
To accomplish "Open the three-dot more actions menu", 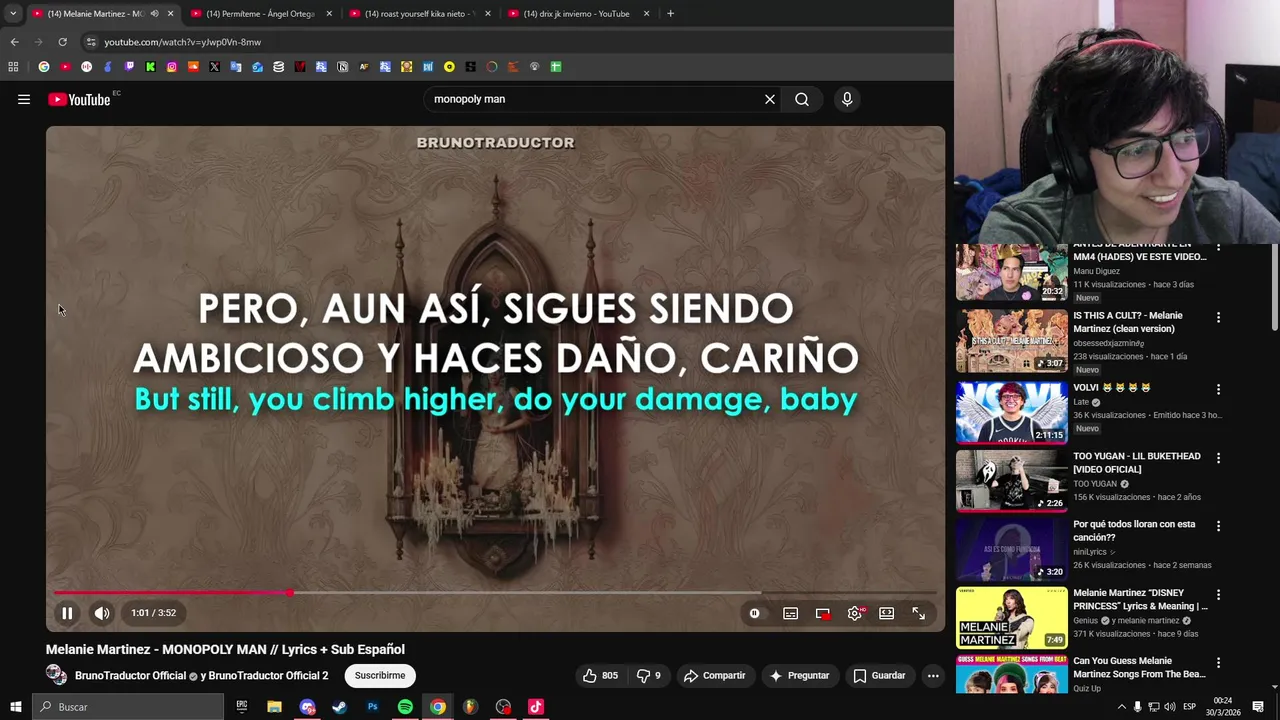I will (x=933, y=676).
